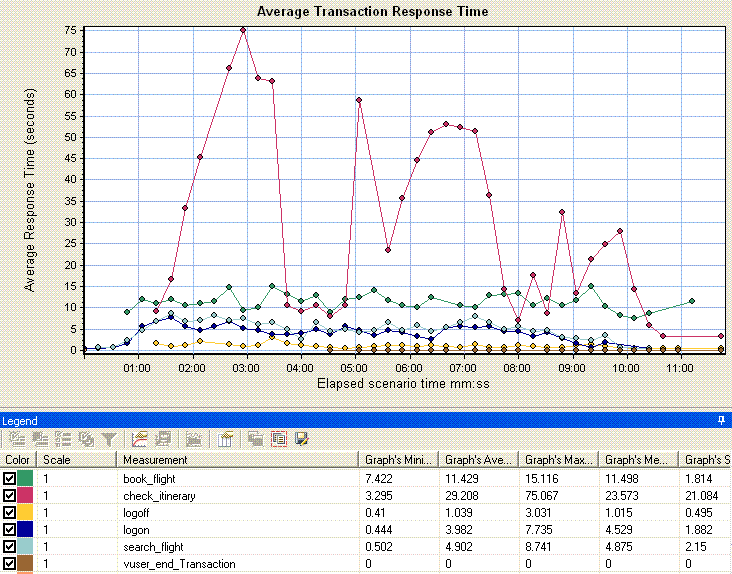Click the colored line graph icon in Legend toolbar
Image resolution: width=732 pixels, height=574 pixels.
coord(139,439)
